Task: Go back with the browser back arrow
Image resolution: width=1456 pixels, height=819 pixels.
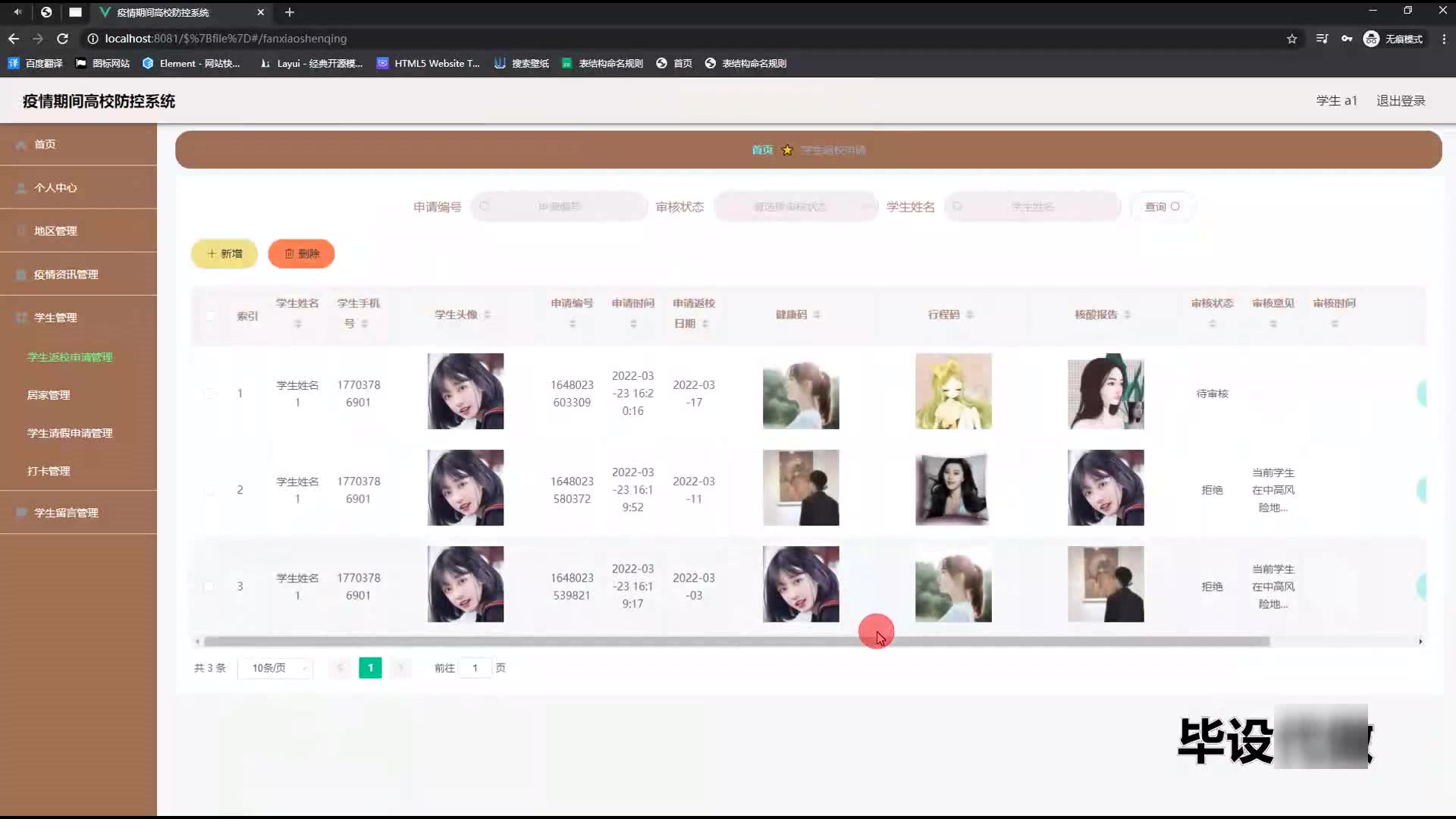Action: point(14,39)
